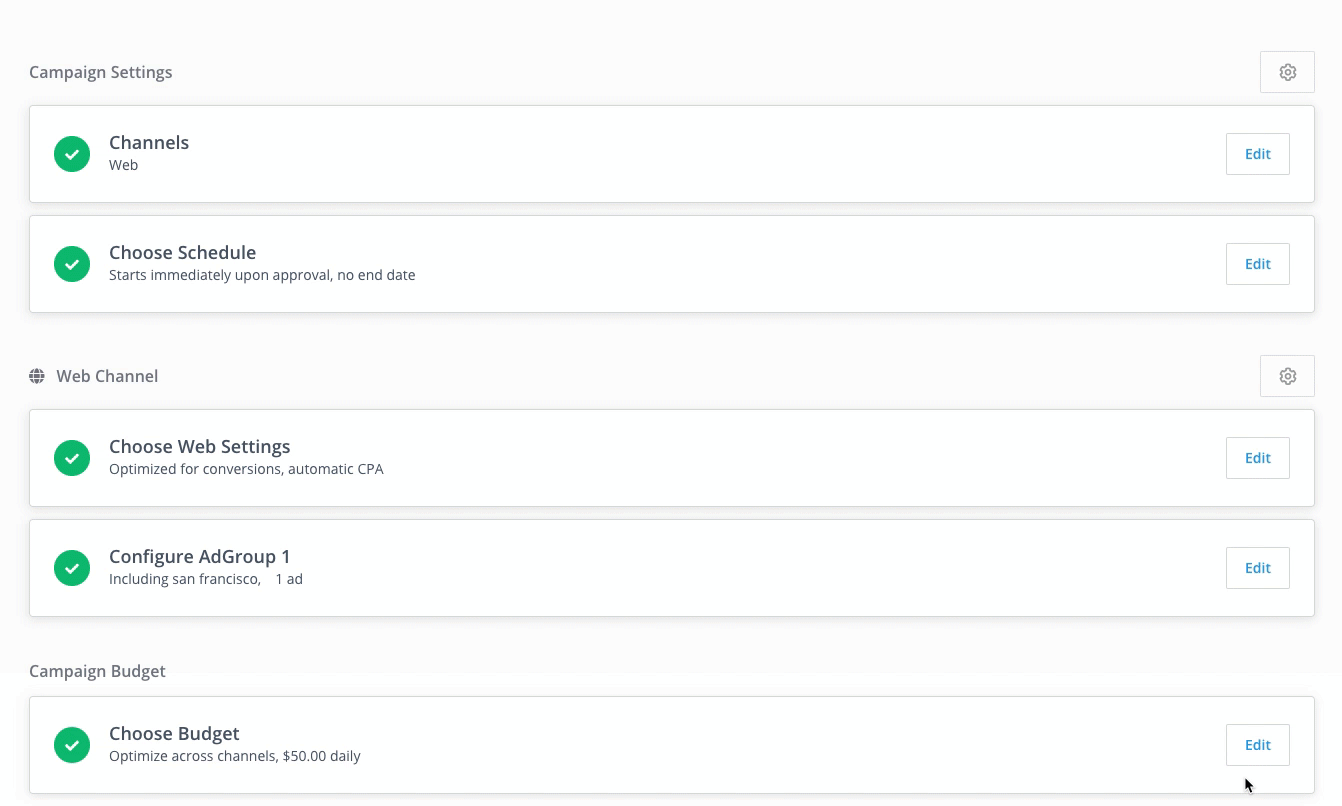Click the globe icon beside Web Channel

[37, 376]
